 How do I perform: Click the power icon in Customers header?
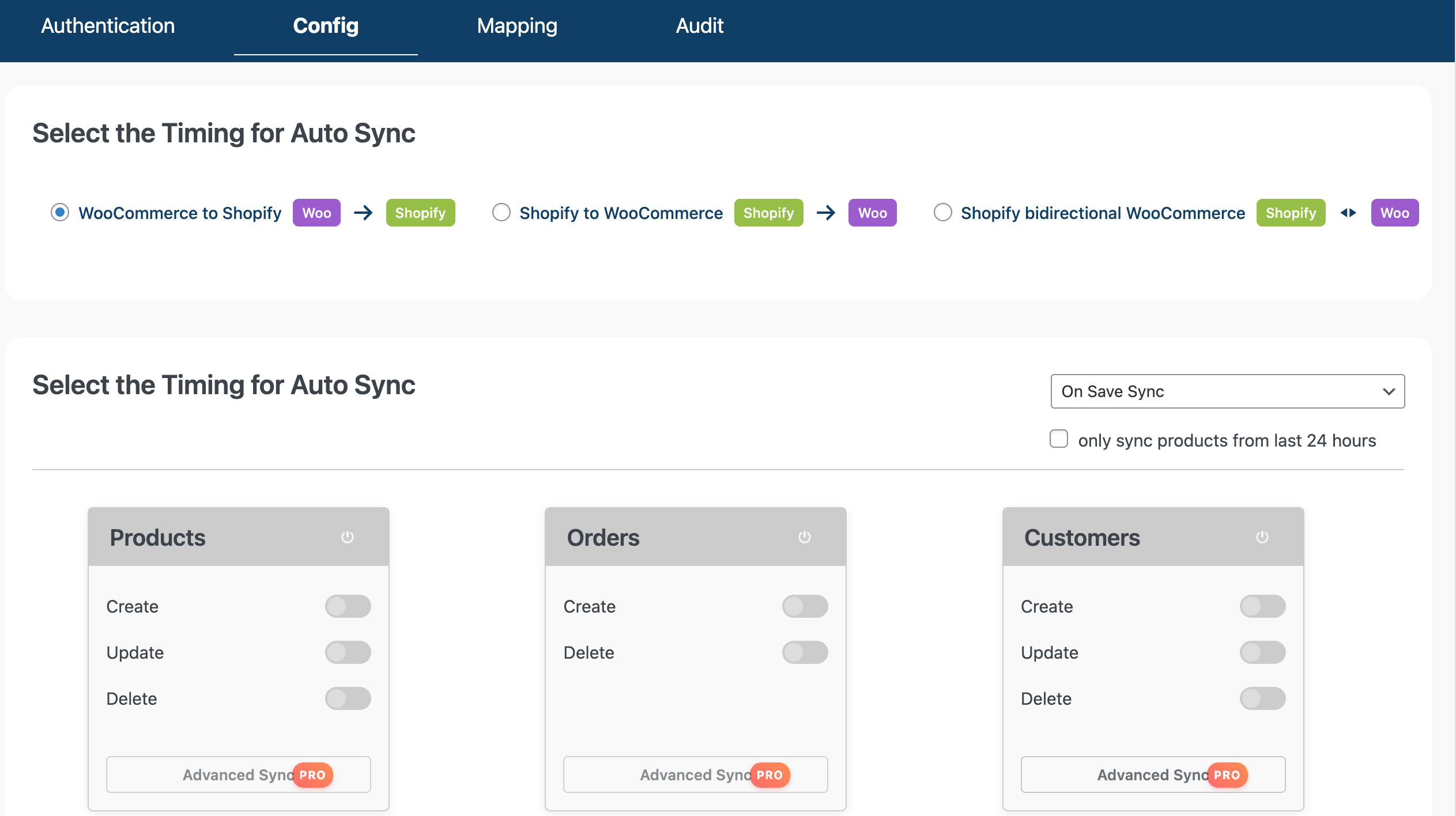[x=1262, y=537]
